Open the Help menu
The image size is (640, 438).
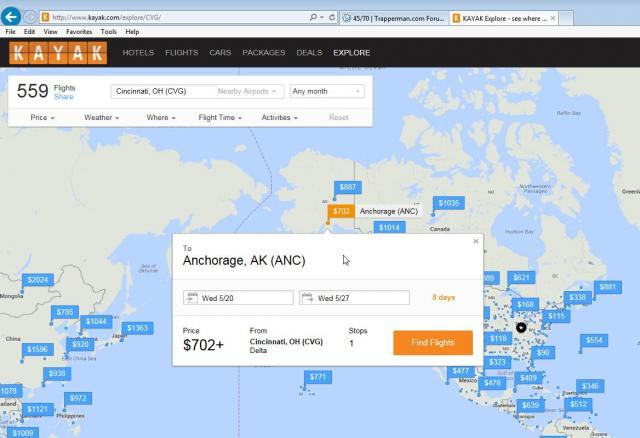(132, 31)
